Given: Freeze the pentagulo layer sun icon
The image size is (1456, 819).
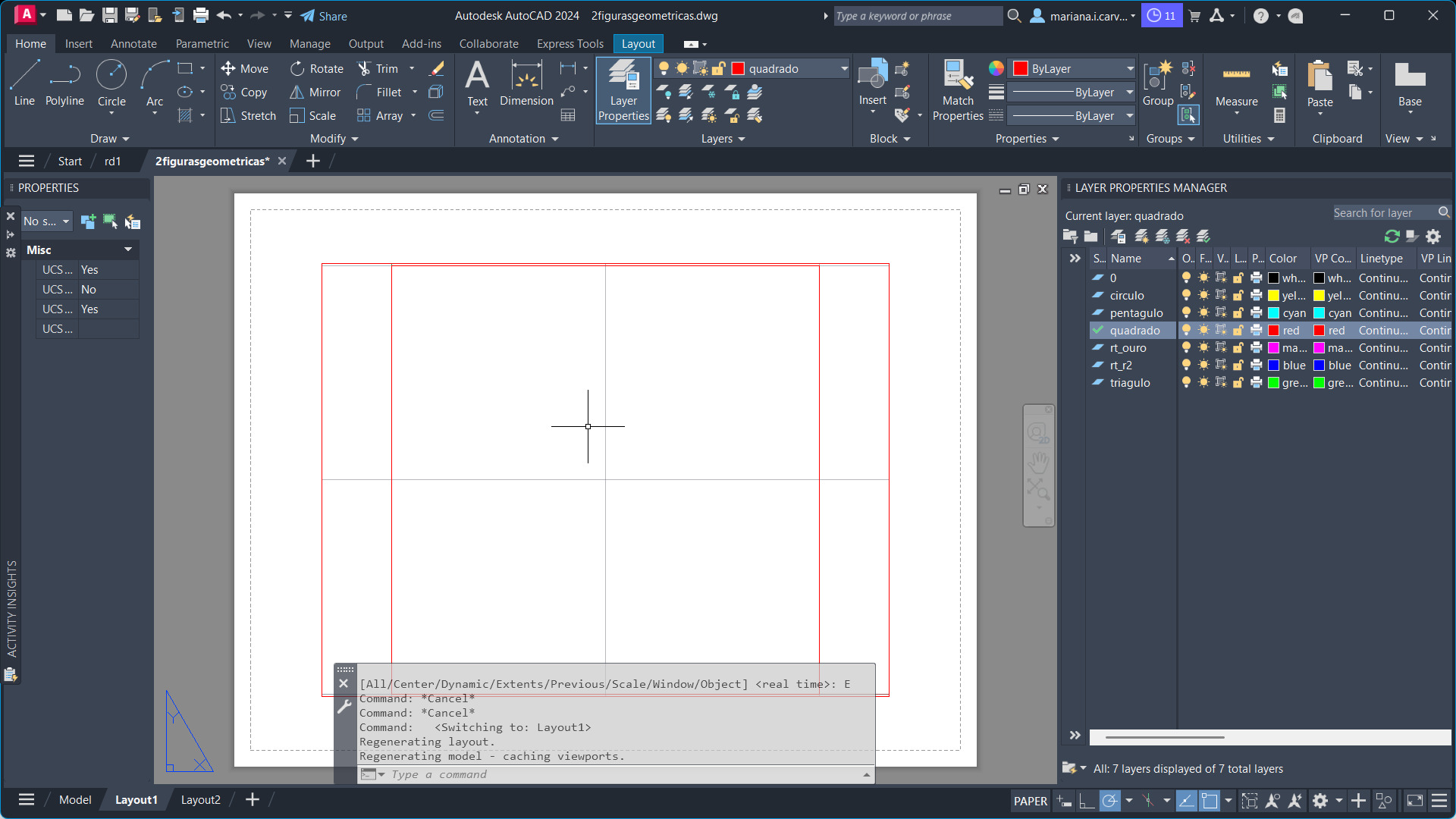Looking at the screenshot, I should tap(1203, 313).
